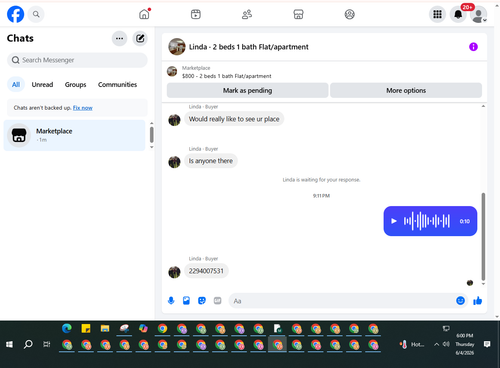500x368 pixels.
Task: Open the Friends icon in top navigation
Action: pos(247,14)
